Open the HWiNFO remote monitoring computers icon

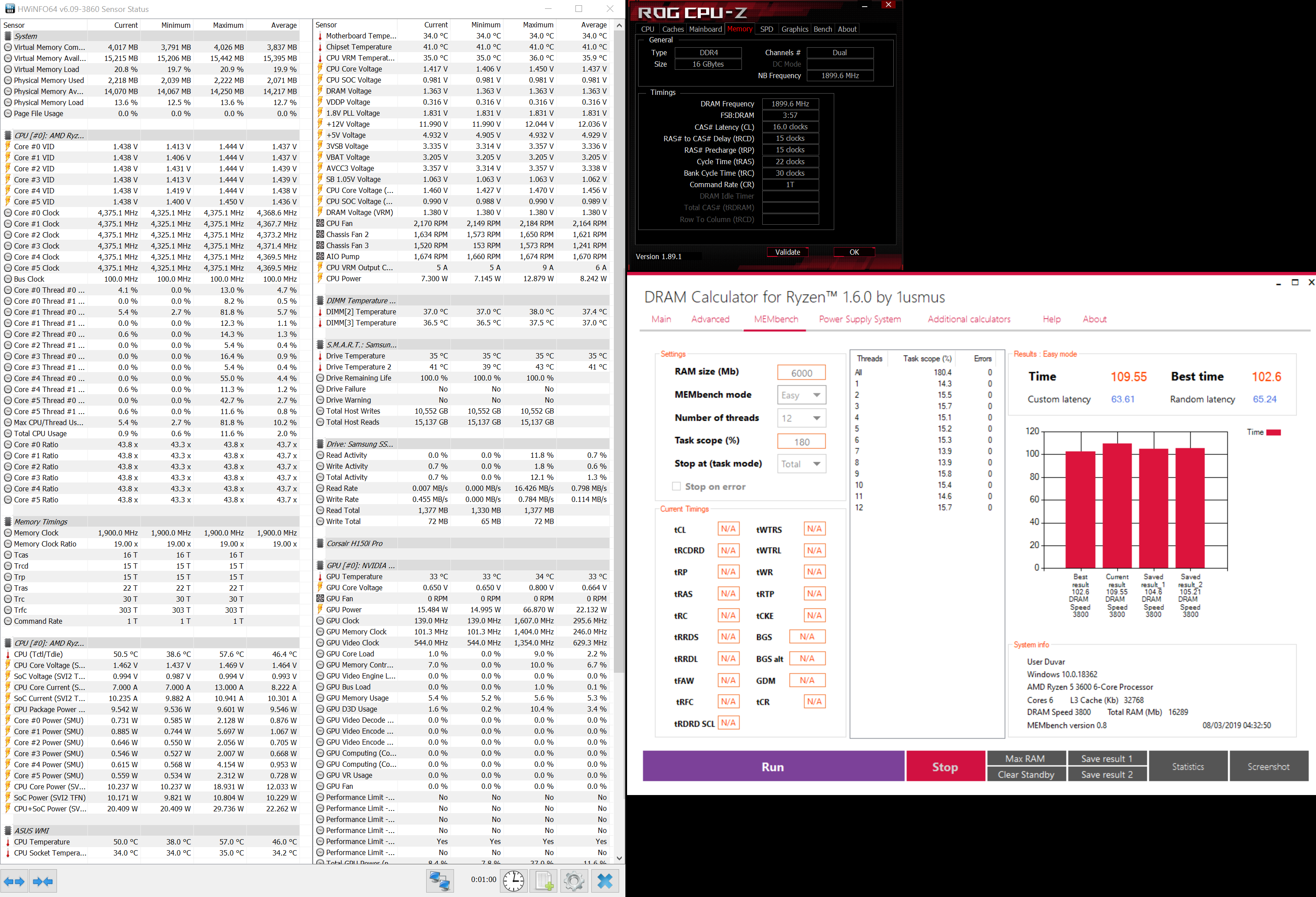click(440, 881)
